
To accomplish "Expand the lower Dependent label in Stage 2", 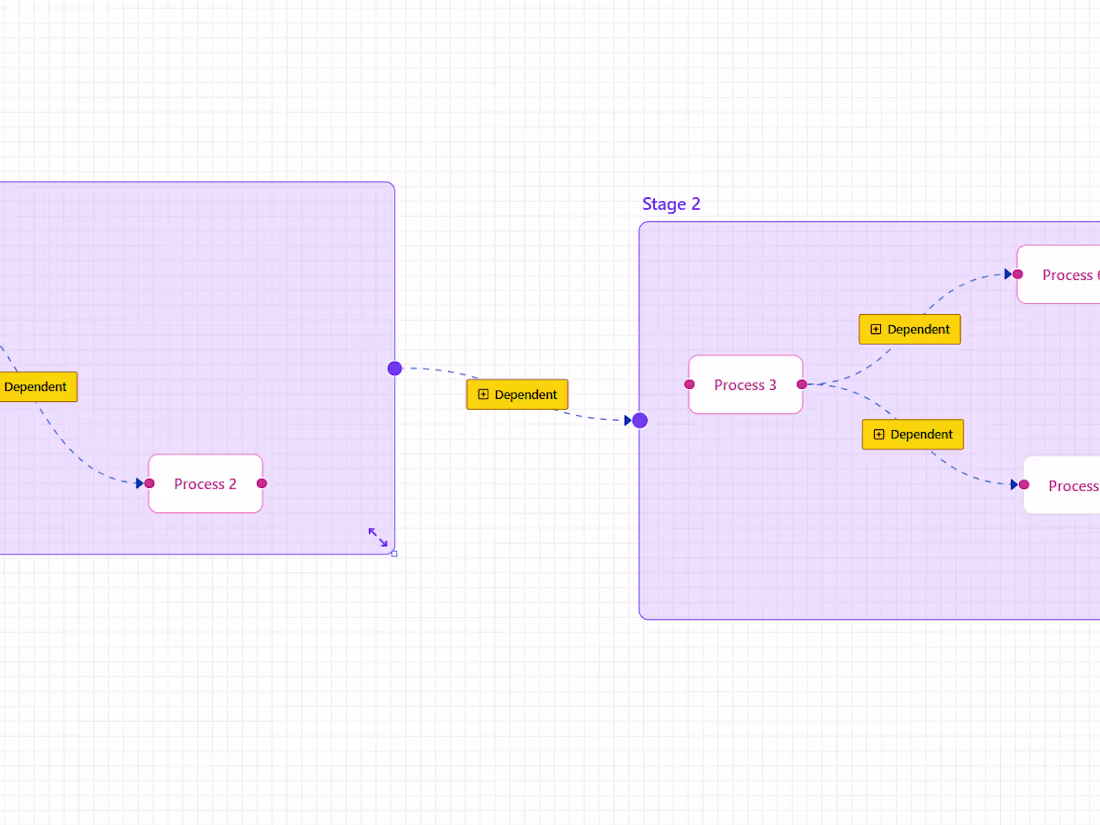I will 879,434.
